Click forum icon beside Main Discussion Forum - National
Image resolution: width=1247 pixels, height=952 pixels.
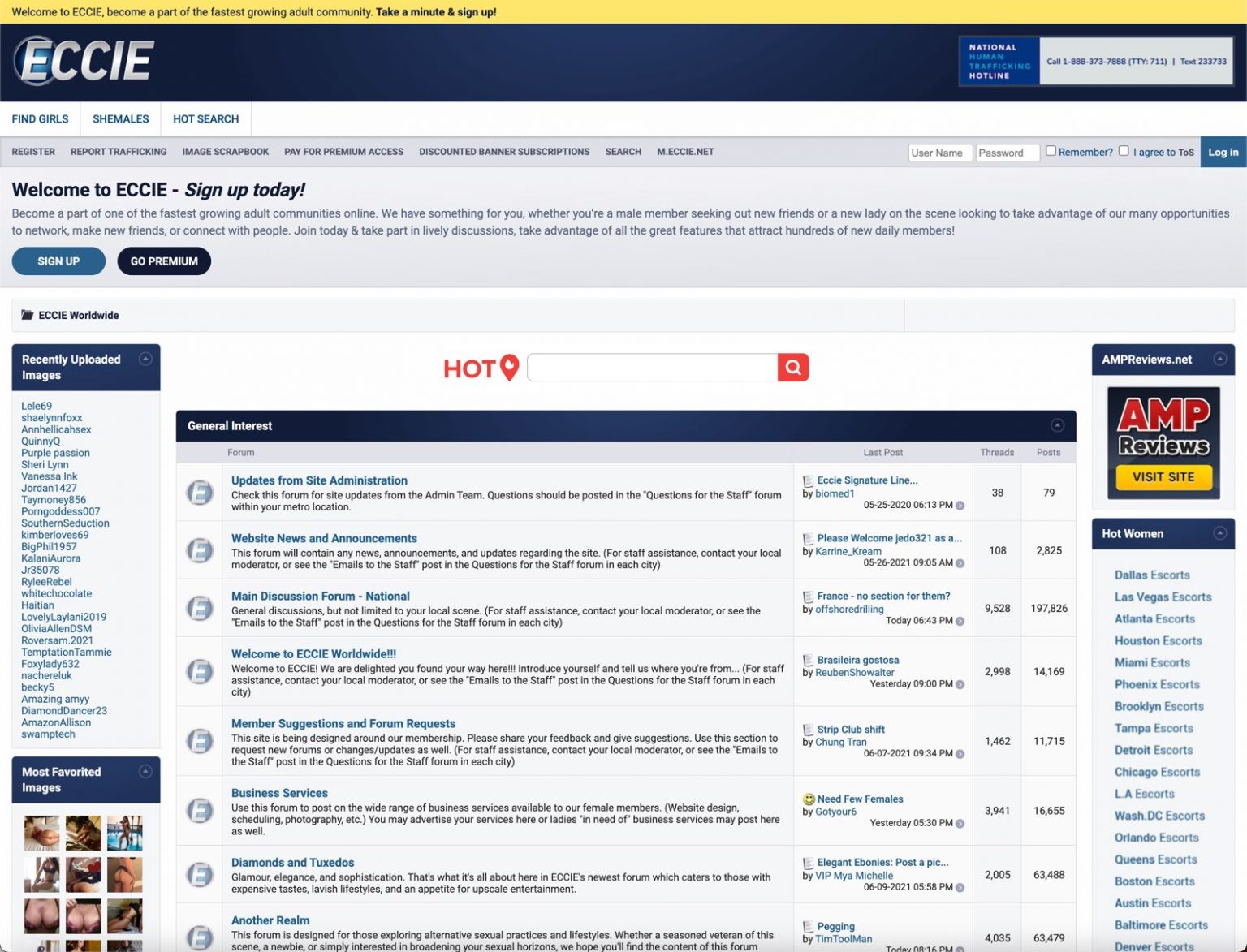point(200,608)
